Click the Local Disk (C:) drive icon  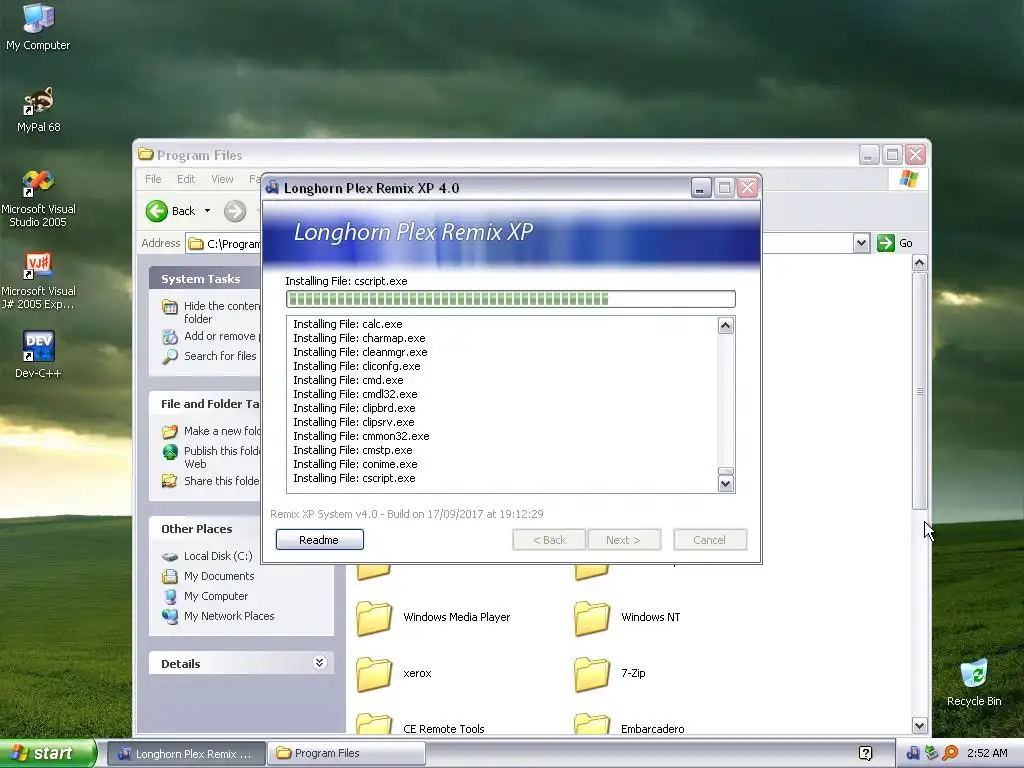(x=170, y=556)
